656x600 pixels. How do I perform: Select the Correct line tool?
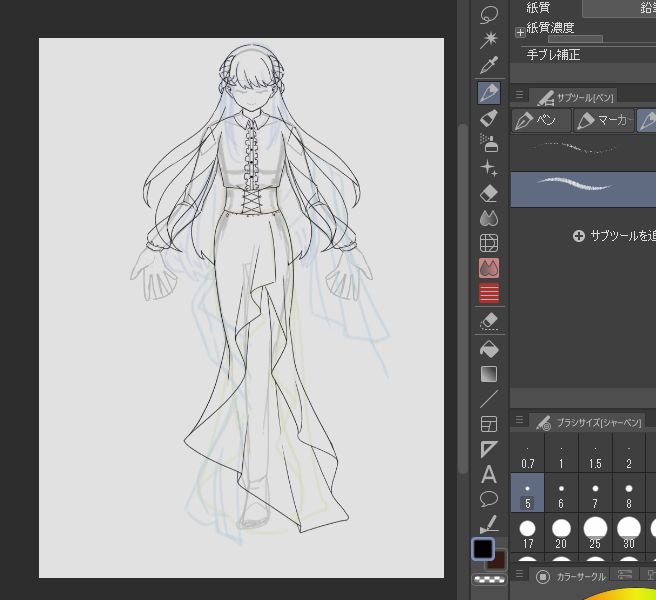pyautogui.click(x=489, y=524)
